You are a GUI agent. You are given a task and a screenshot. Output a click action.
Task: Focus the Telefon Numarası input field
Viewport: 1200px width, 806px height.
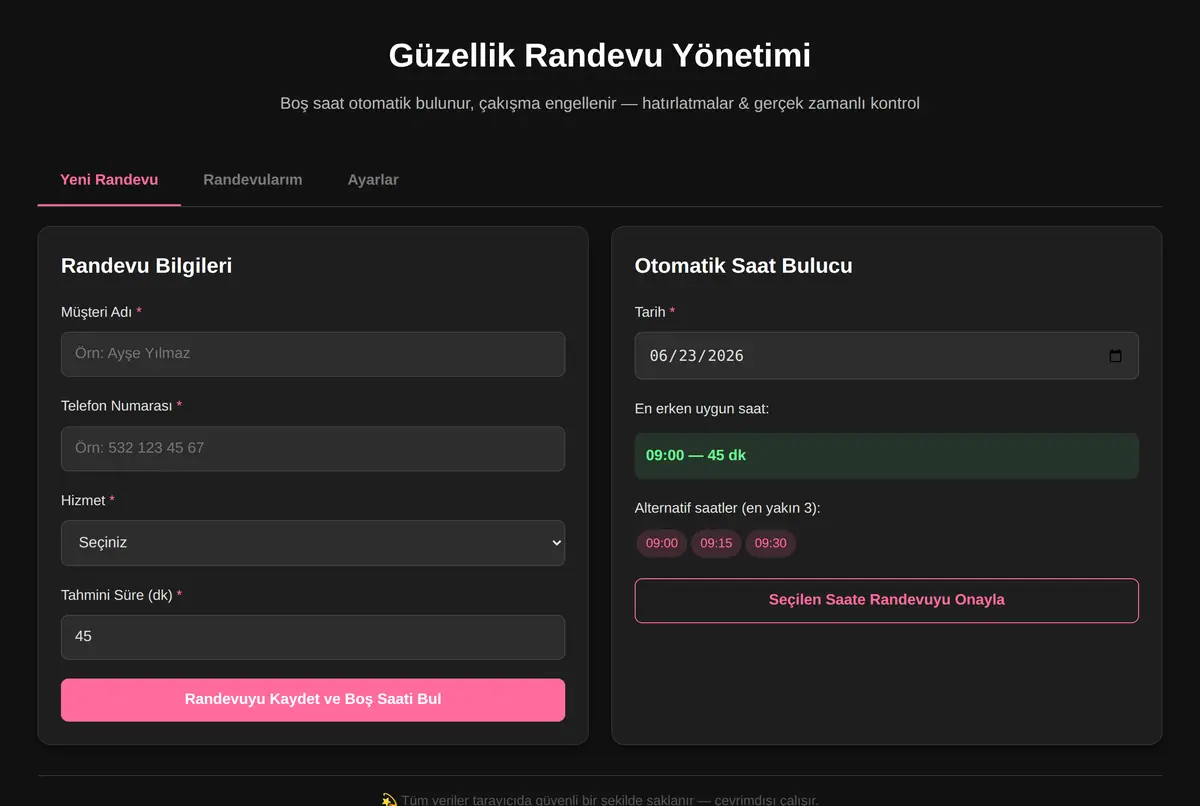[x=313, y=449]
